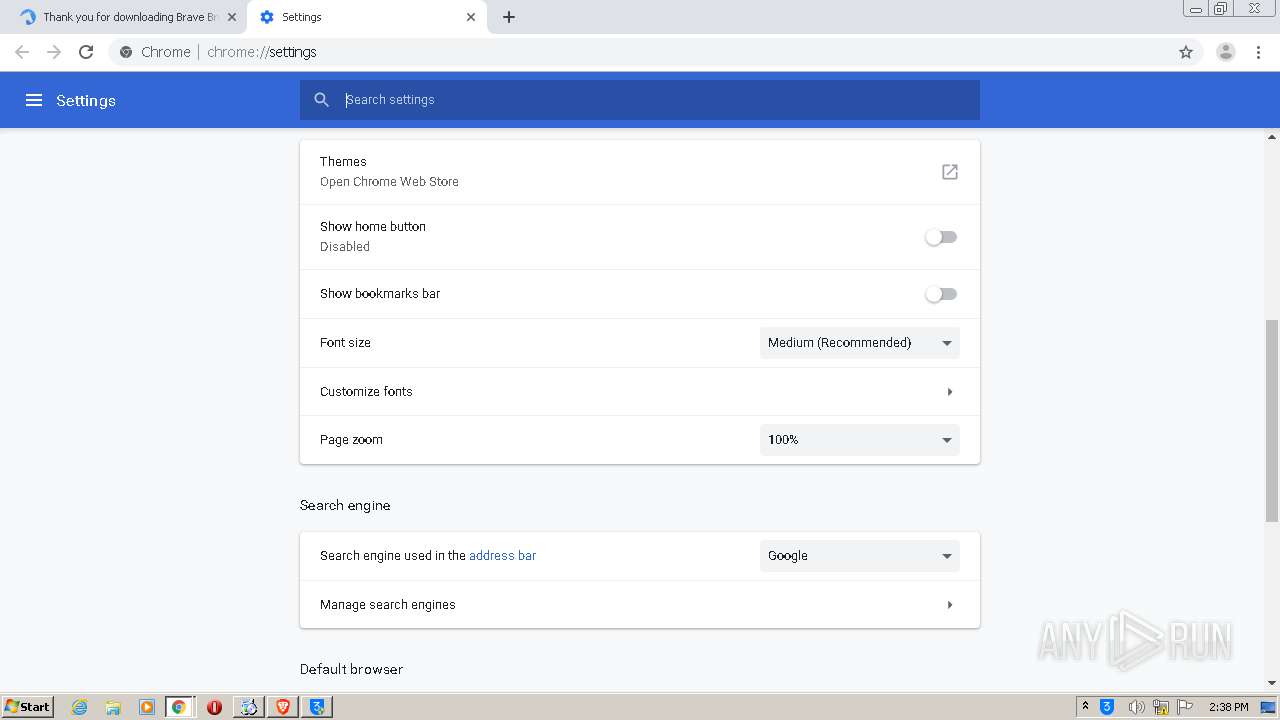Click the 2:38 PM clock

click(1228, 707)
